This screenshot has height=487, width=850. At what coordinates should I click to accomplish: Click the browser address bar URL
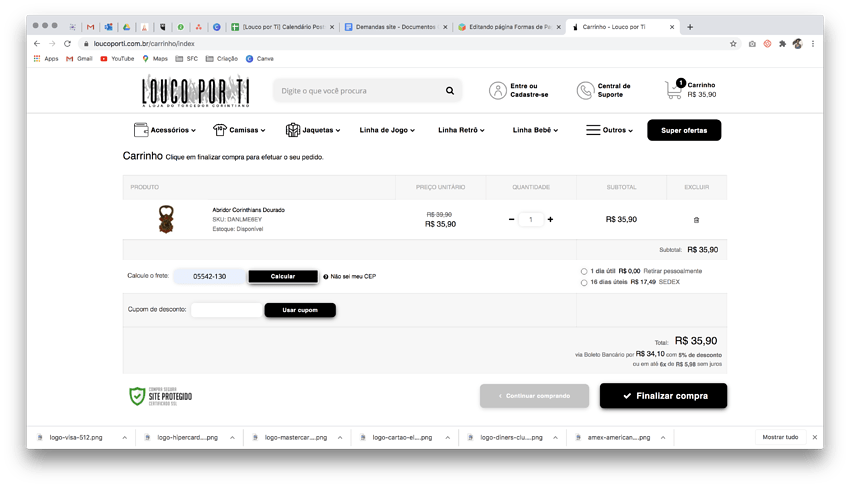pos(144,43)
